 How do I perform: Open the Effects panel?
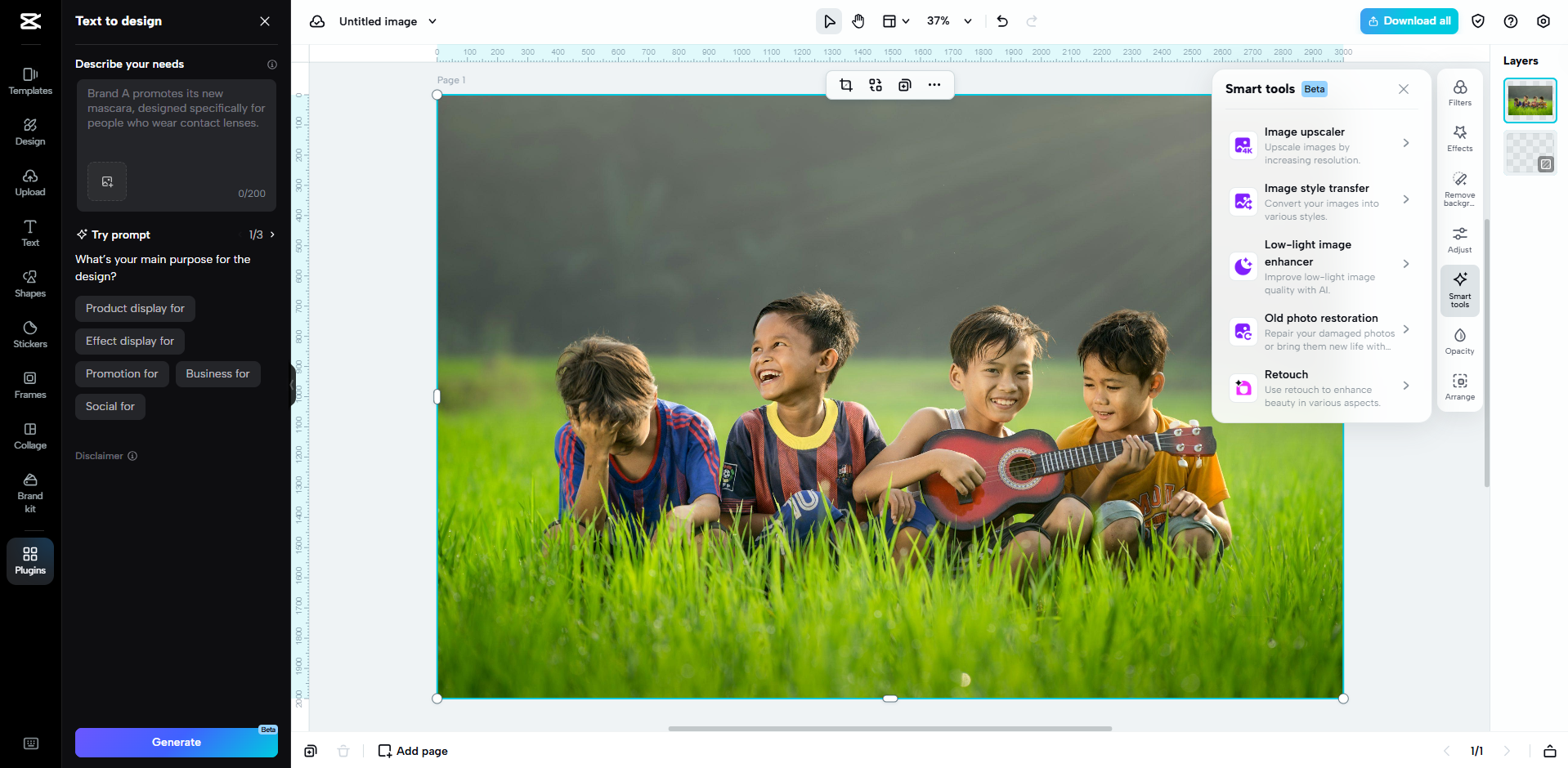point(1459,139)
